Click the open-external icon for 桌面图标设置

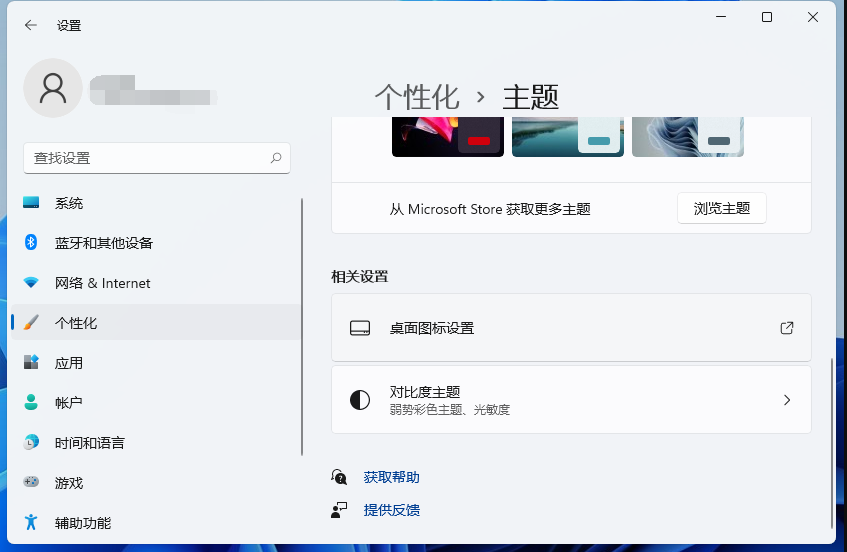click(x=787, y=328)
